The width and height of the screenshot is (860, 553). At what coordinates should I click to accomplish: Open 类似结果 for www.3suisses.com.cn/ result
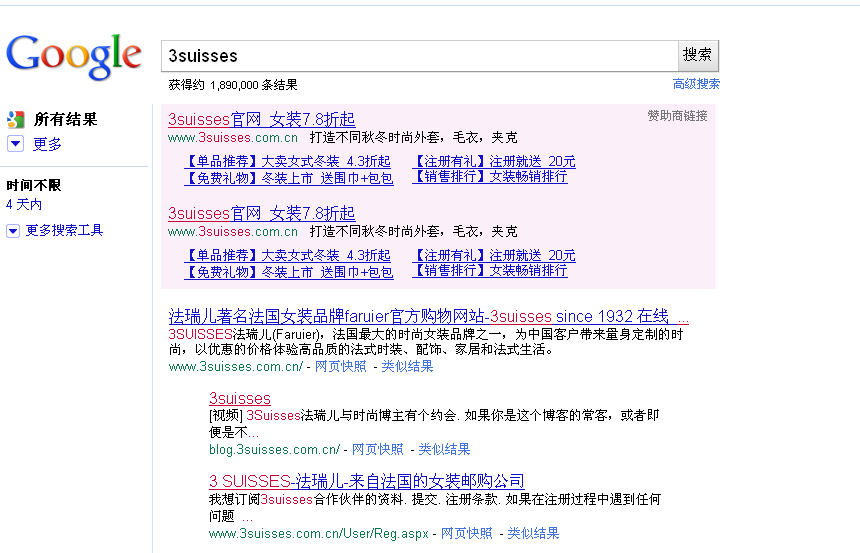tap(407, 366)
